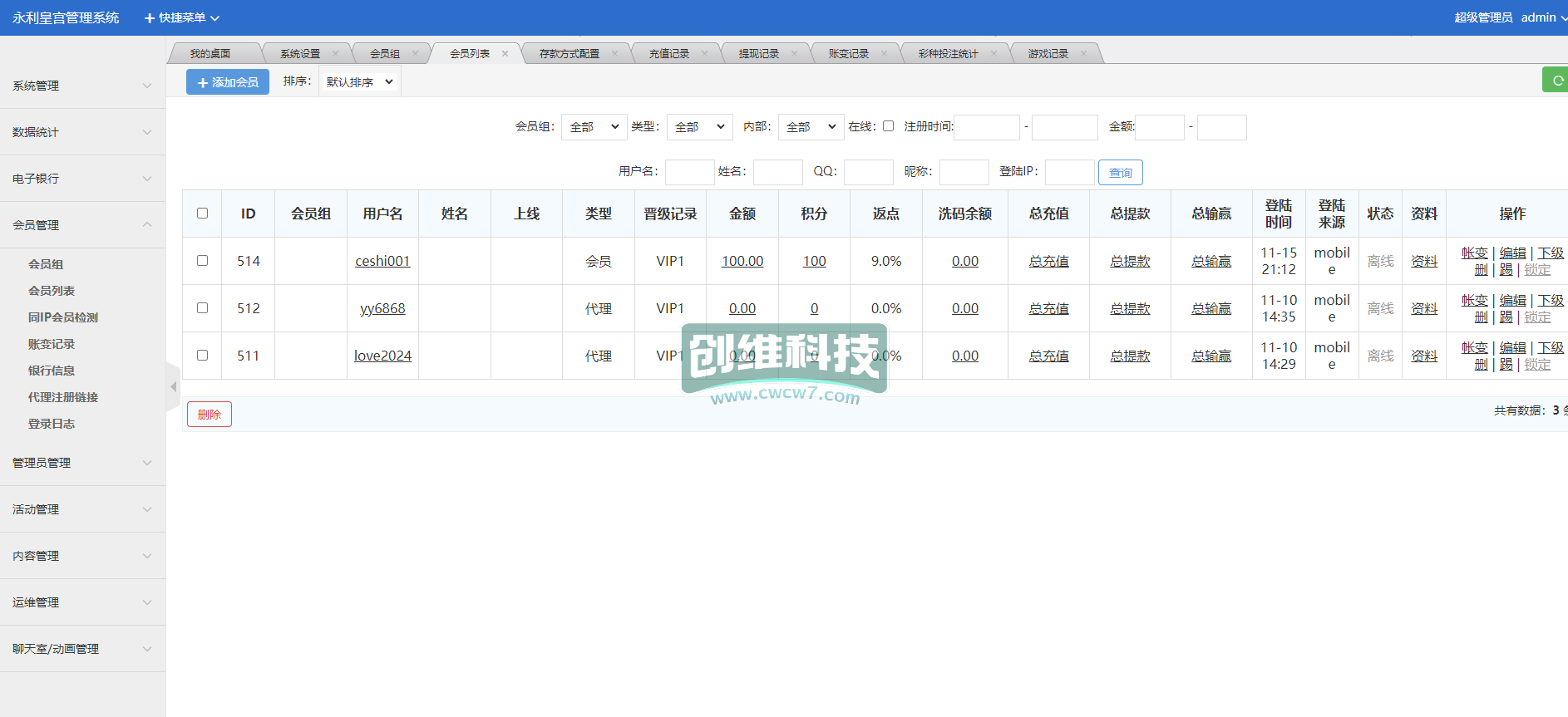Expand the 系统管理 sidebar section
The height and width of the screenshot is (717, 1568).
click(x=82, y=86)
